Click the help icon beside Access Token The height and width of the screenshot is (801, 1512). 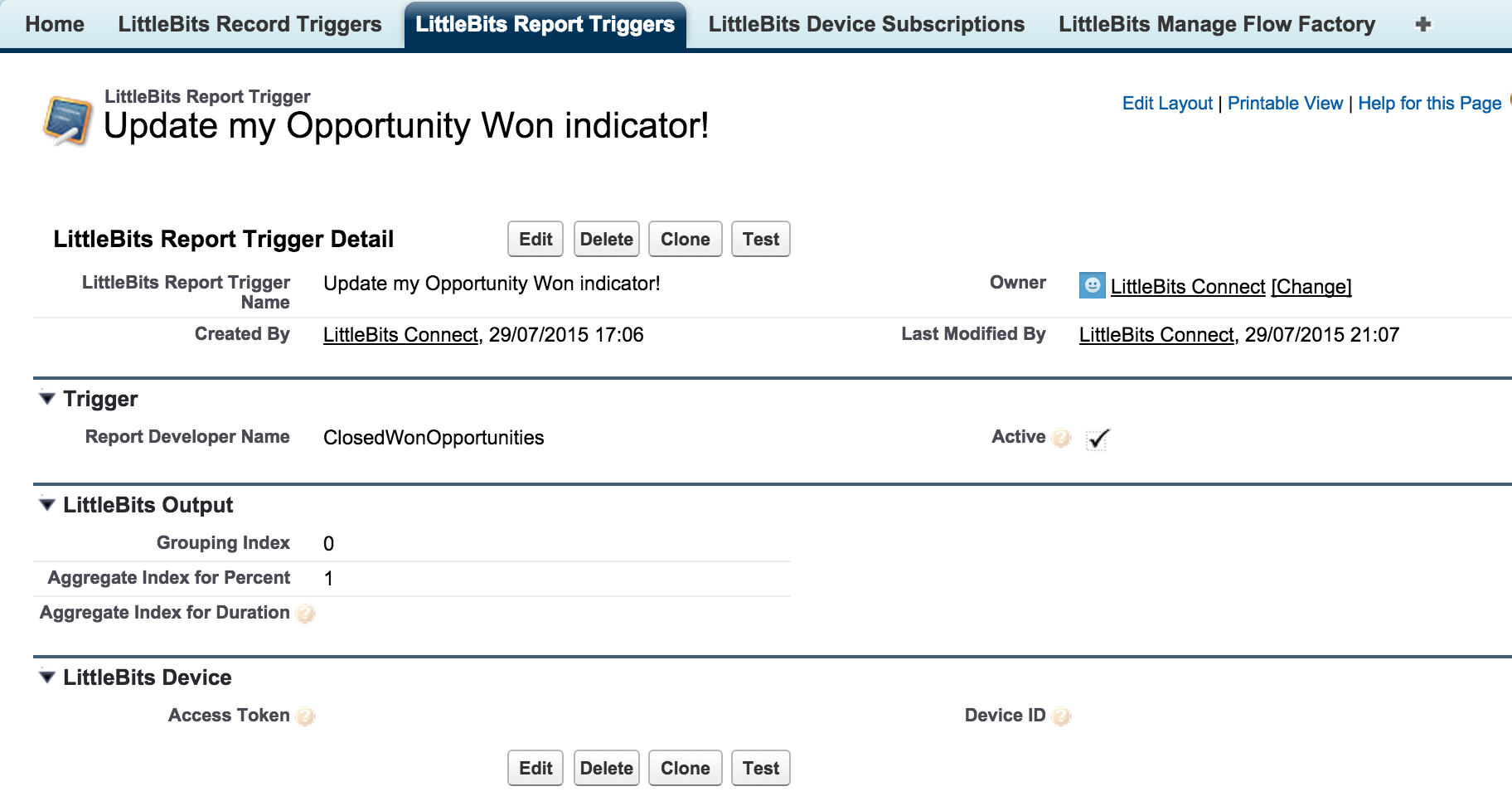(306, 716)
